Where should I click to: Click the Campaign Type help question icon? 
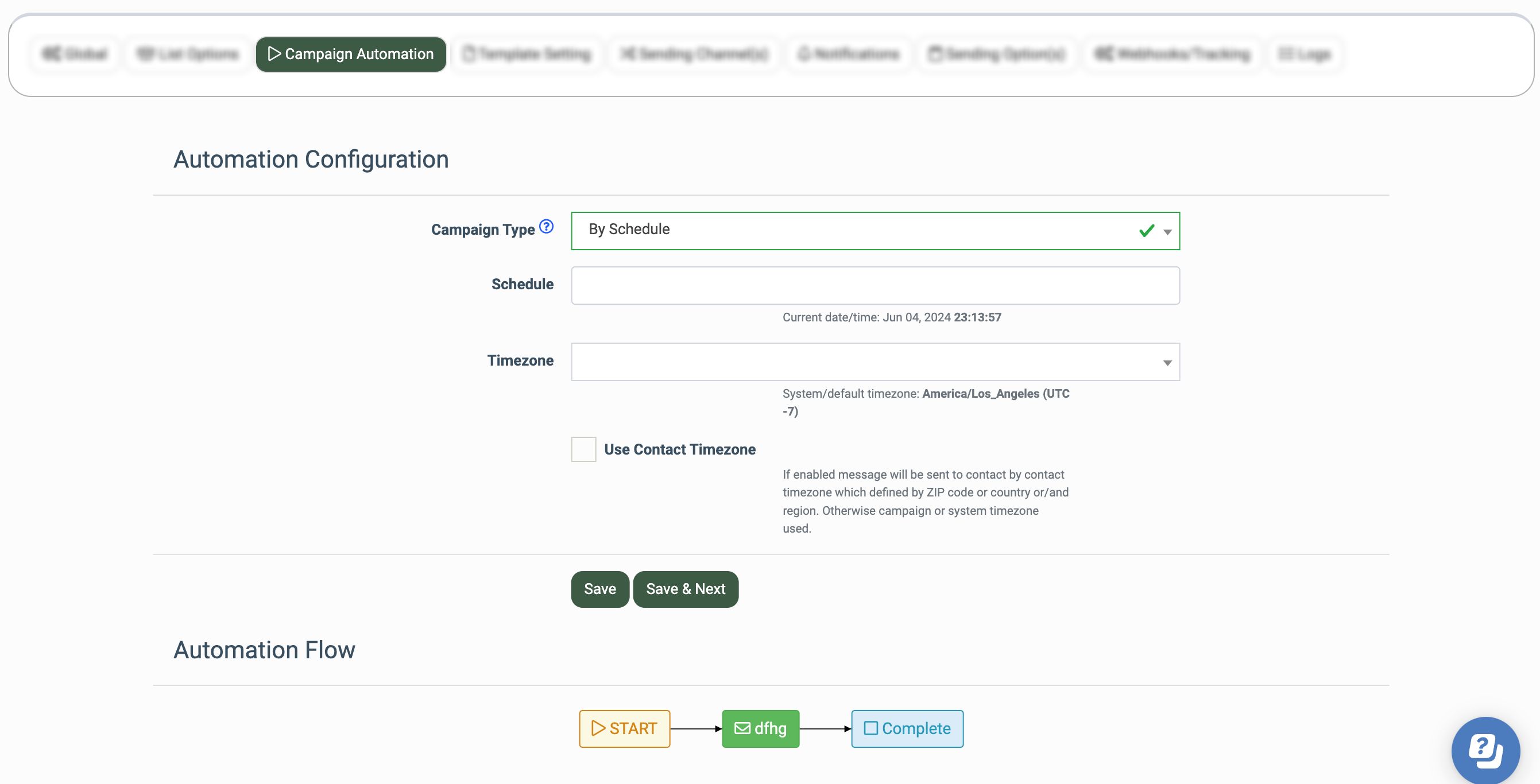(x=546, y=227)
